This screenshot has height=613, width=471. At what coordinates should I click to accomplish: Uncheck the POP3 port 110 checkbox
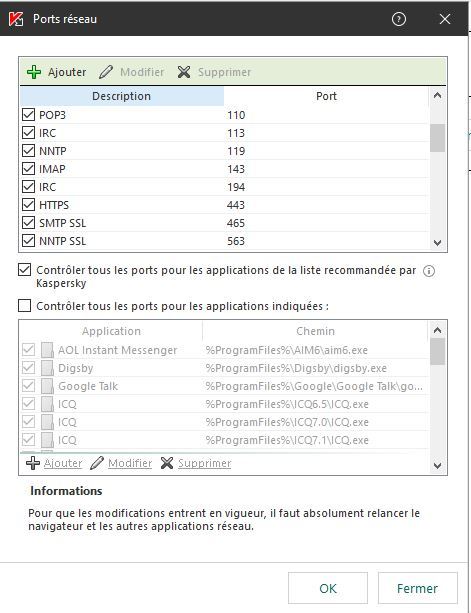28,115
